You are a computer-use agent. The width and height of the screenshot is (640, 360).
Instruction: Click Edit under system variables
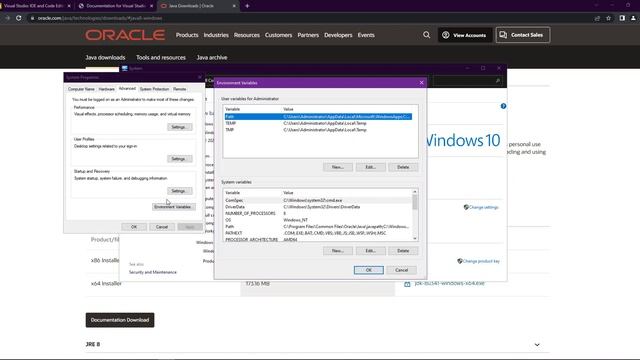(x=370, y=251)
